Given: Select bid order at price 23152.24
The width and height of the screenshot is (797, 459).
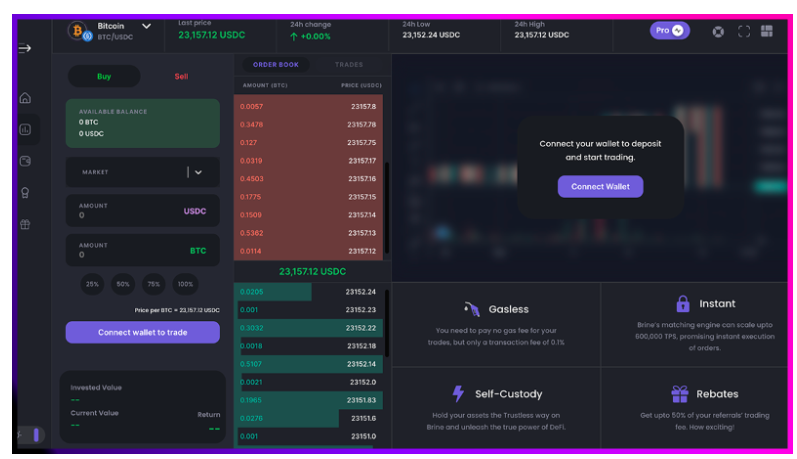Looking at the screenshot, I should 308,292.
